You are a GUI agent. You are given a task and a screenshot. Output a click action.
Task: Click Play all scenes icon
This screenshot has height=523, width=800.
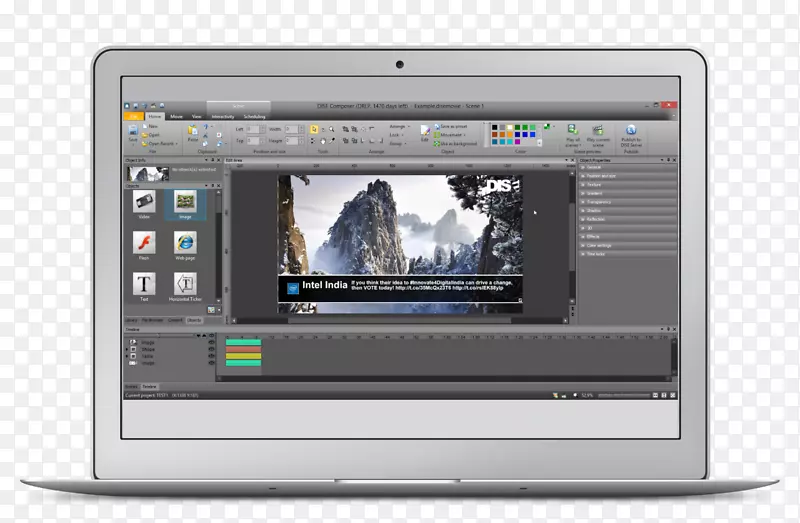(572, 130)
